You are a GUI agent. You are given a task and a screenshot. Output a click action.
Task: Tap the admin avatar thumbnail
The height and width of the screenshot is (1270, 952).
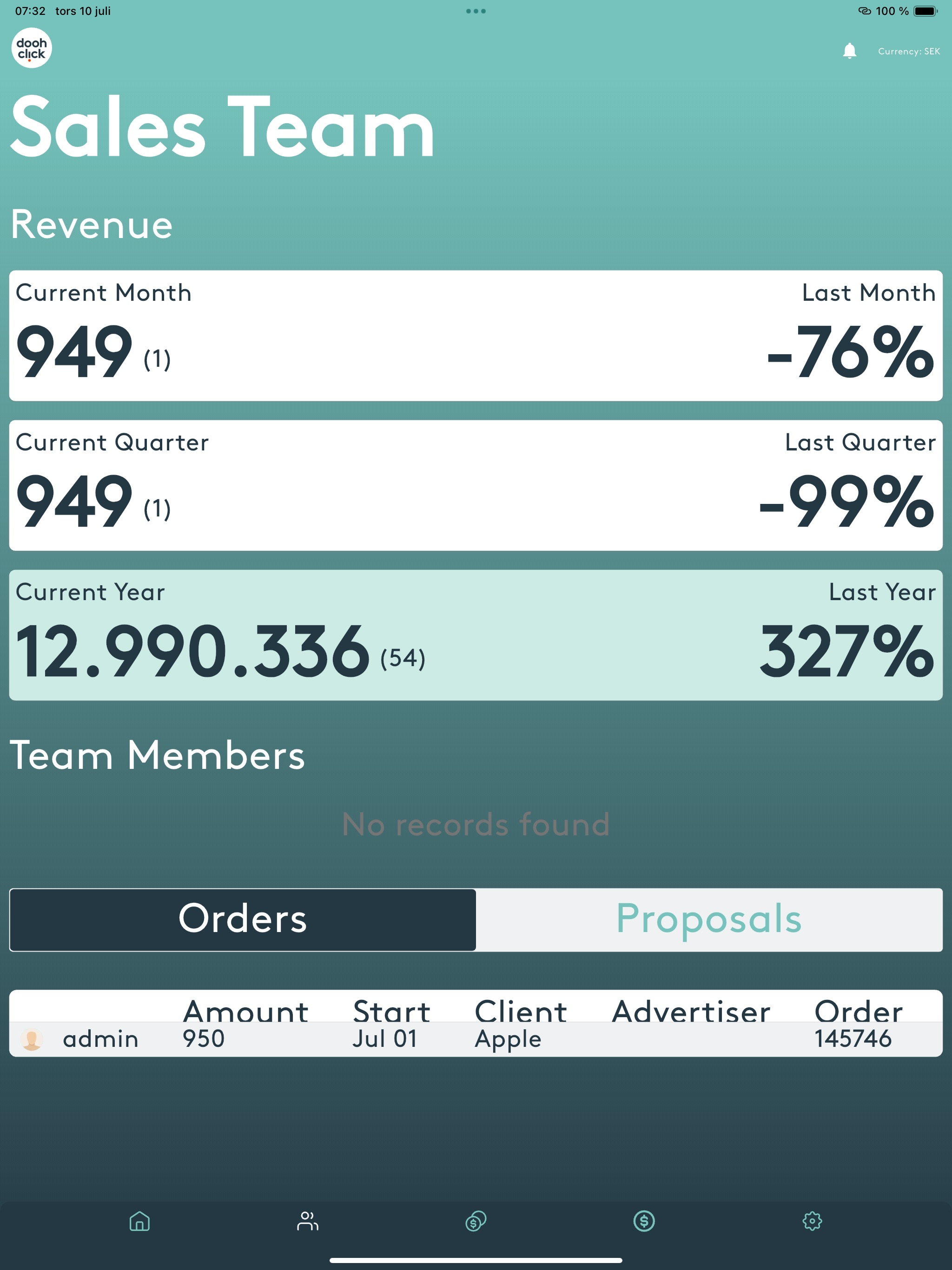(32, 1039)
